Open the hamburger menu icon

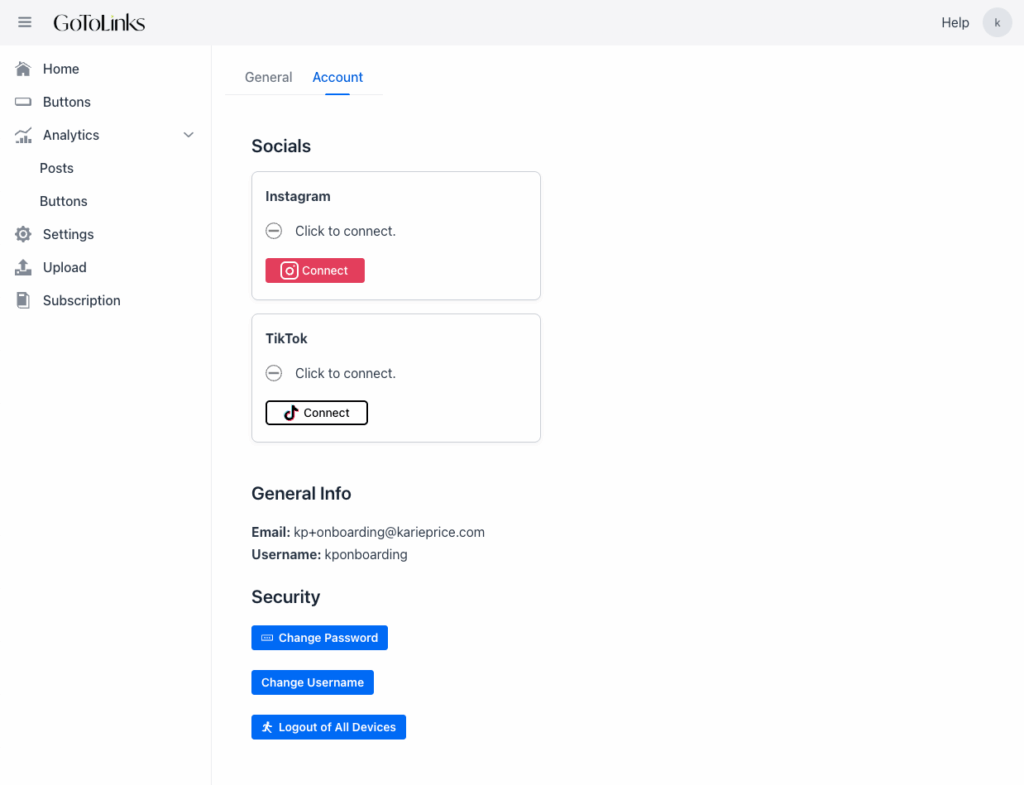tap(25, 22)
